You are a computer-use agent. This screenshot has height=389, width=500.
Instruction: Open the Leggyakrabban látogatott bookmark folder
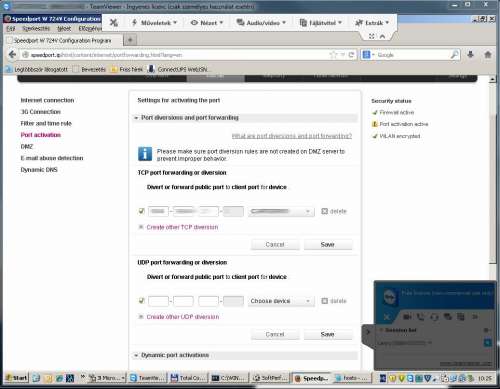click(37, 69)
